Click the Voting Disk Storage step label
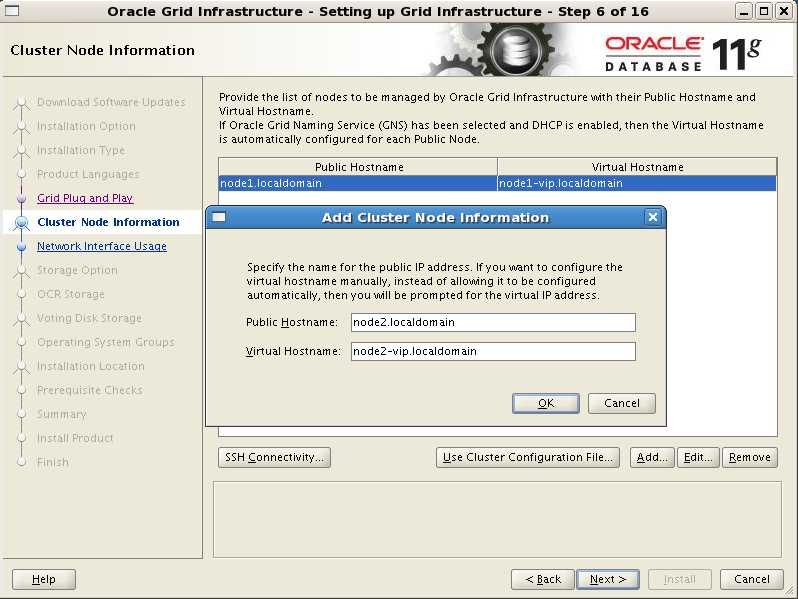The image size is (798, 599). (x=90, y=318)
